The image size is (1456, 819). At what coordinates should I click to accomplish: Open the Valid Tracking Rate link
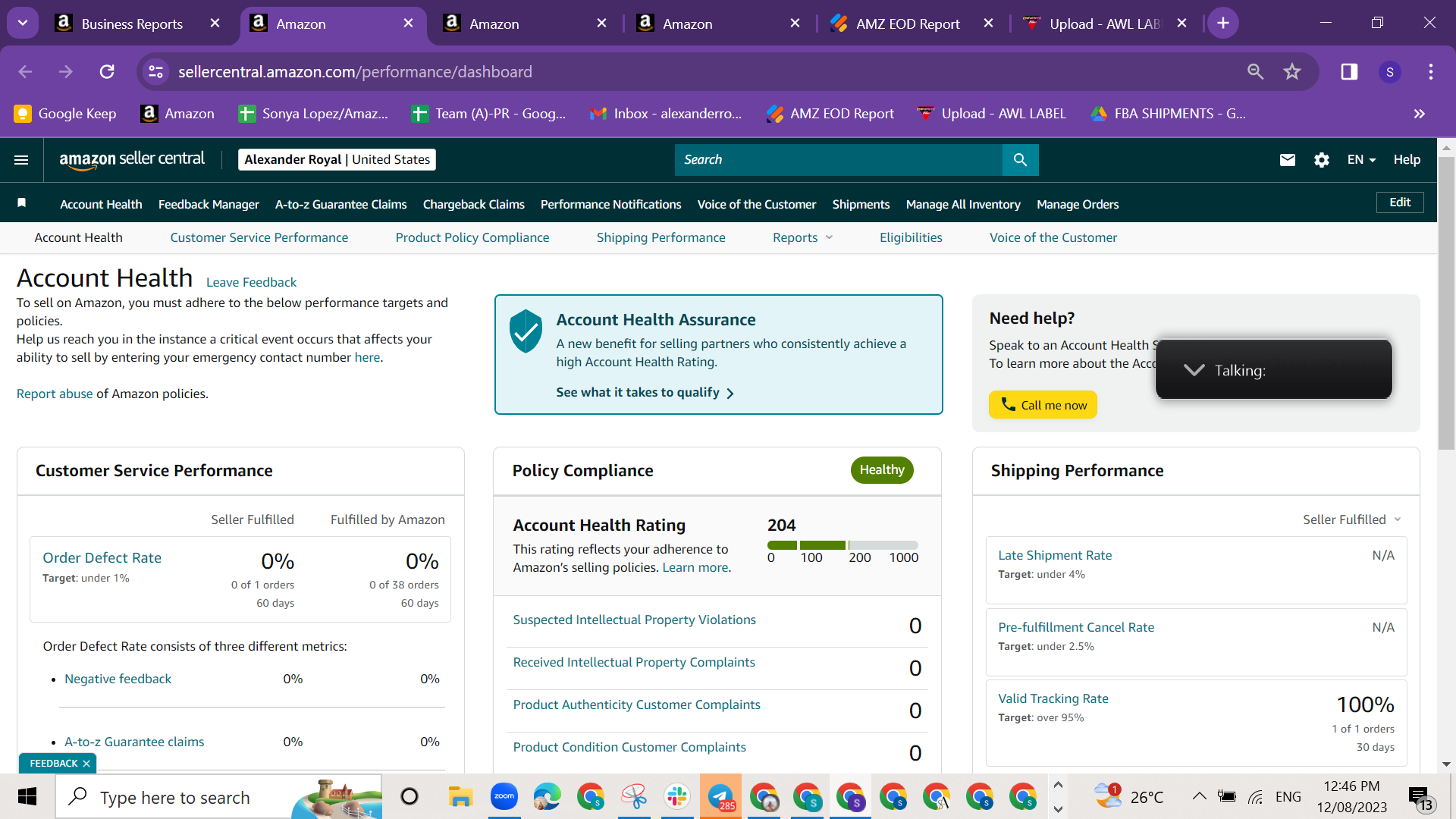click(x=1053, y=698)
